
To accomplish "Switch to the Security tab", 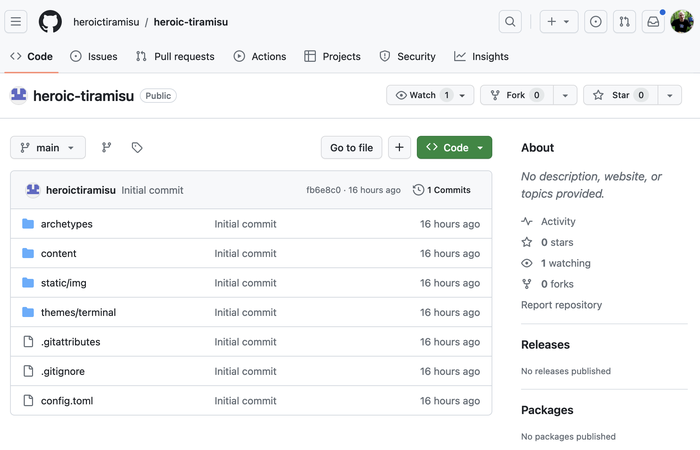I will [407, 57].
